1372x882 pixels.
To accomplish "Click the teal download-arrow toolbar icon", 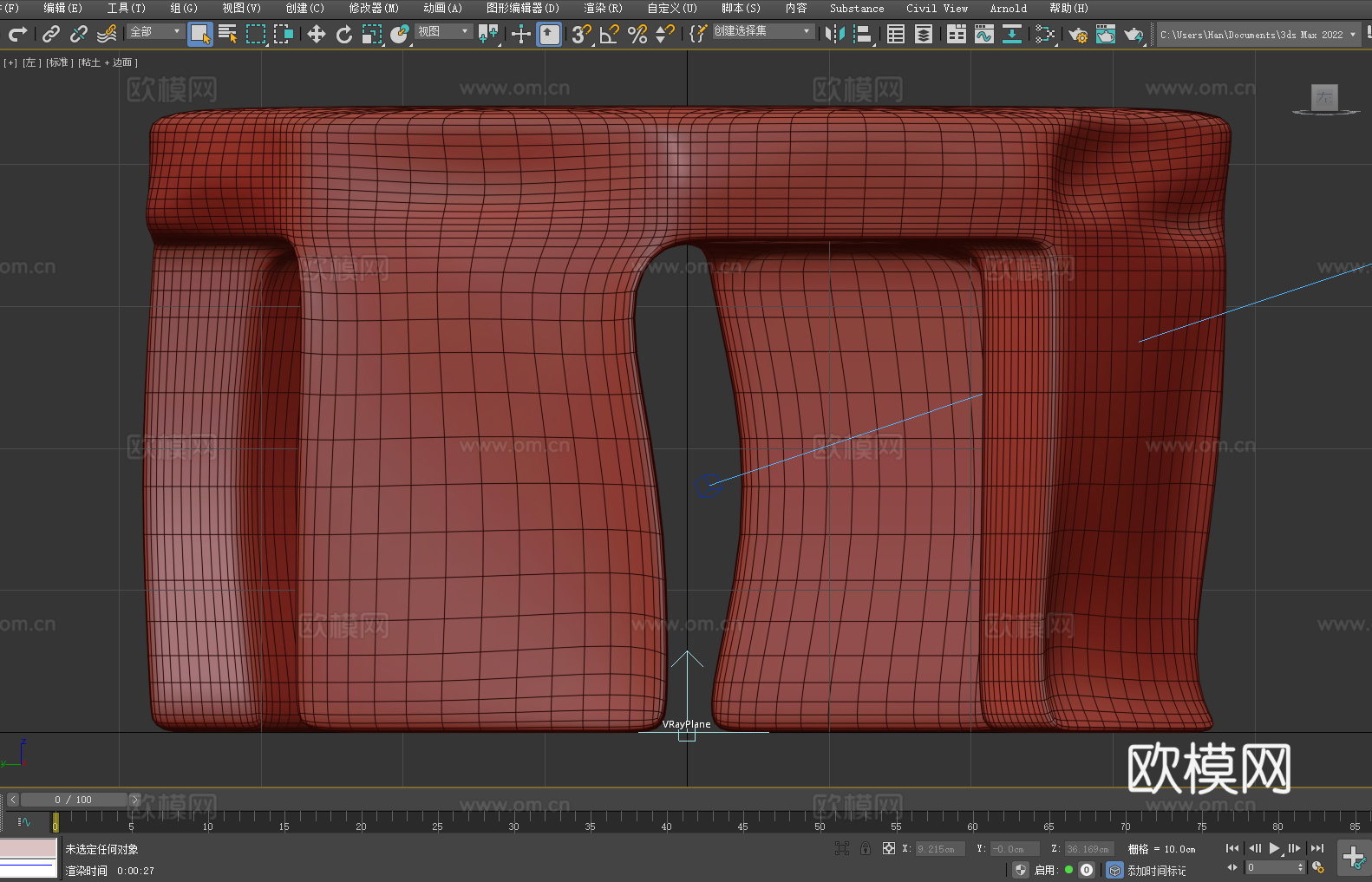I will 1012,34.
